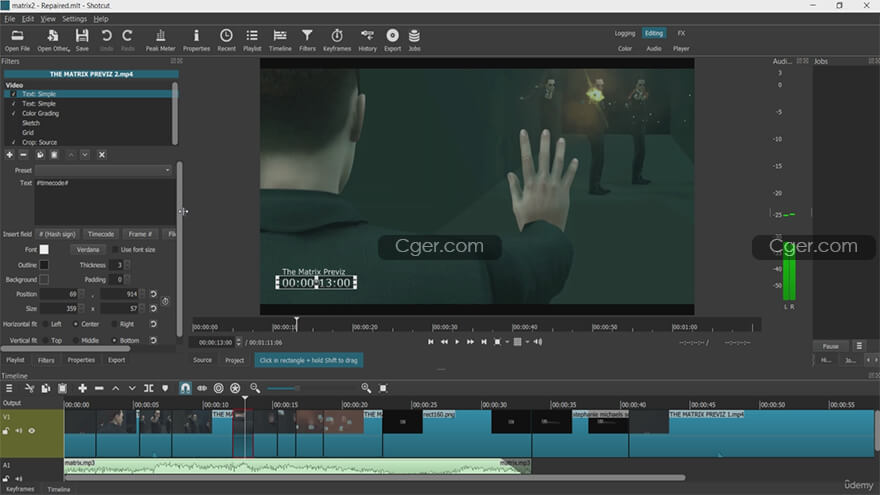Click zoom timeline to fit icon
Screen dimensions: 880x495
tap(383, 388)
